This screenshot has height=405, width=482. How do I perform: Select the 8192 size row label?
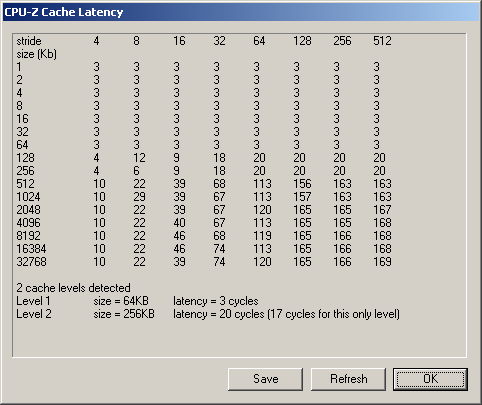28,236
